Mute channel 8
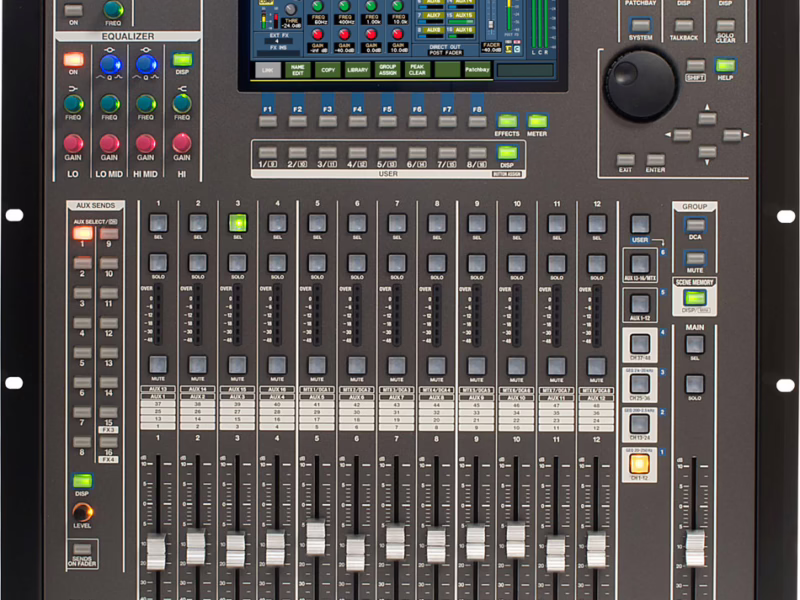 pyautogui.click(x=436, y=365)
